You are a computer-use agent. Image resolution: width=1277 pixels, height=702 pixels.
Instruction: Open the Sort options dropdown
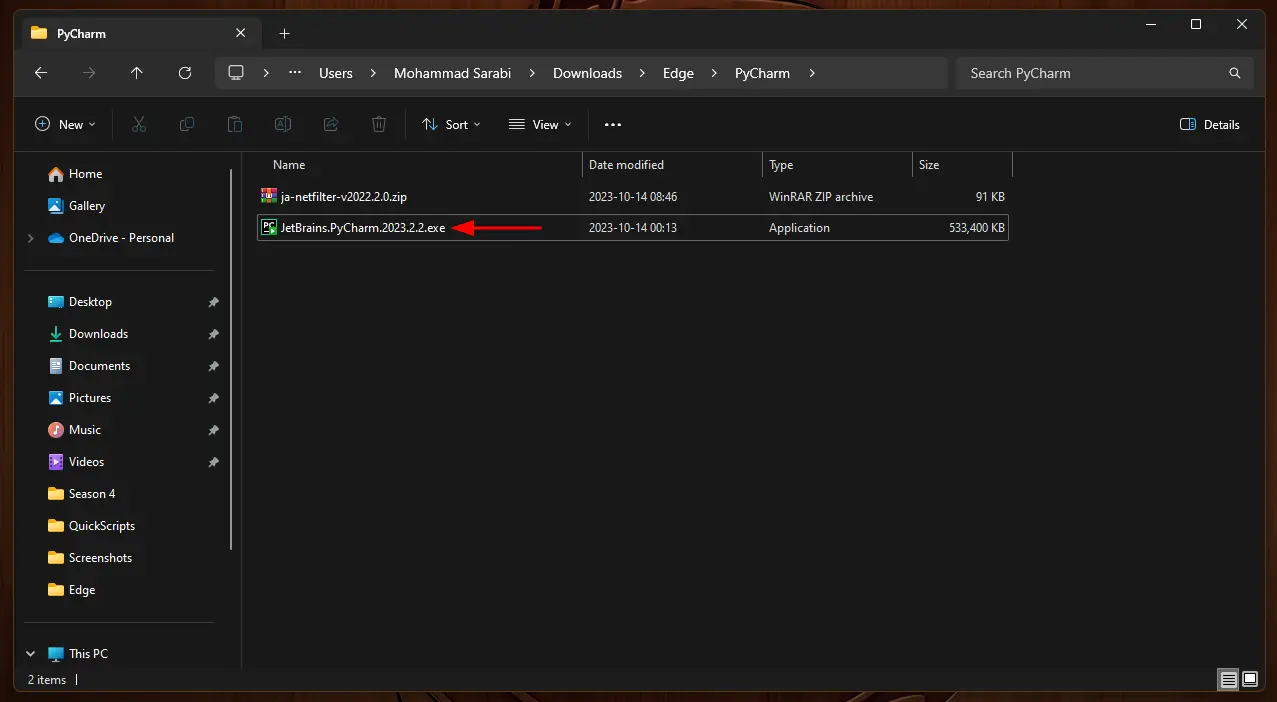click(x=451, y=124)
